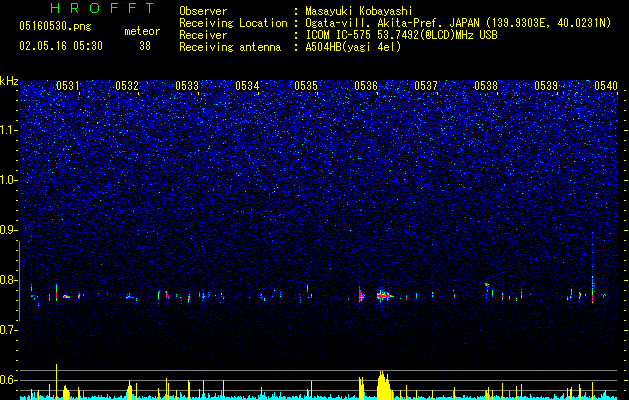
Task: Click the date stamp 02.05.16 05:30
Action: (61, 46)
